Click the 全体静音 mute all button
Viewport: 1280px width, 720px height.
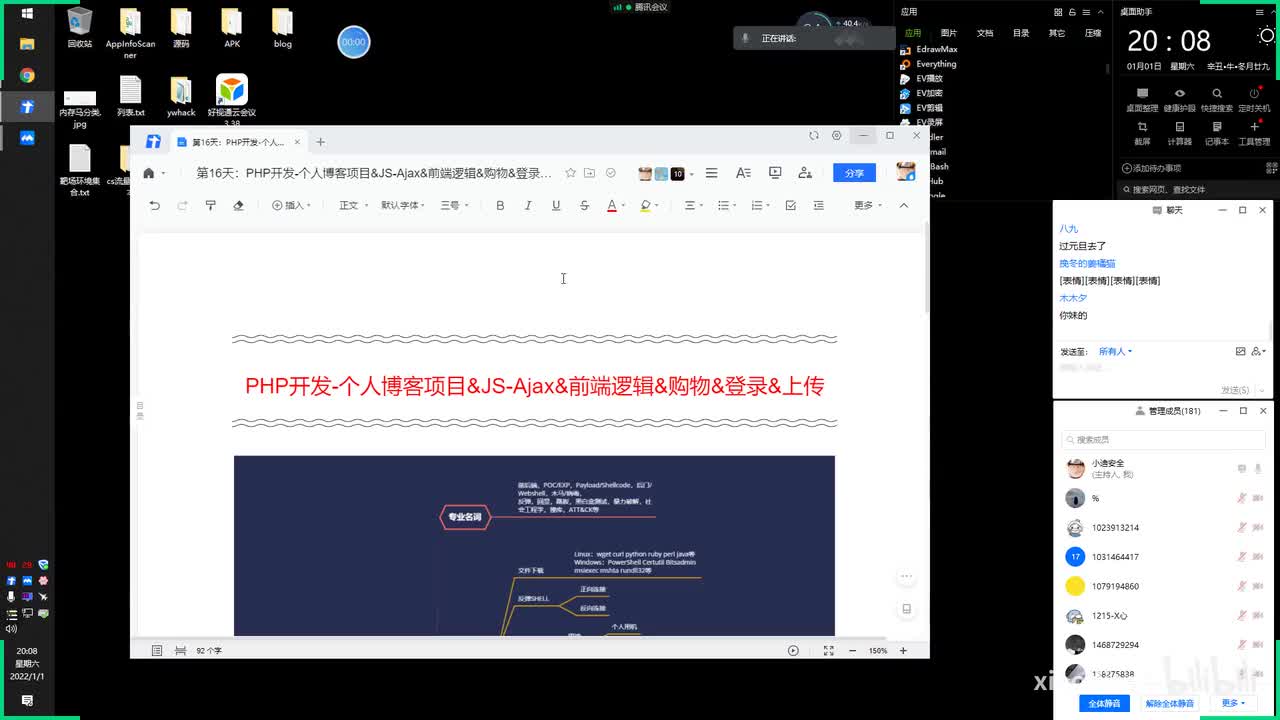(1104, 703)
